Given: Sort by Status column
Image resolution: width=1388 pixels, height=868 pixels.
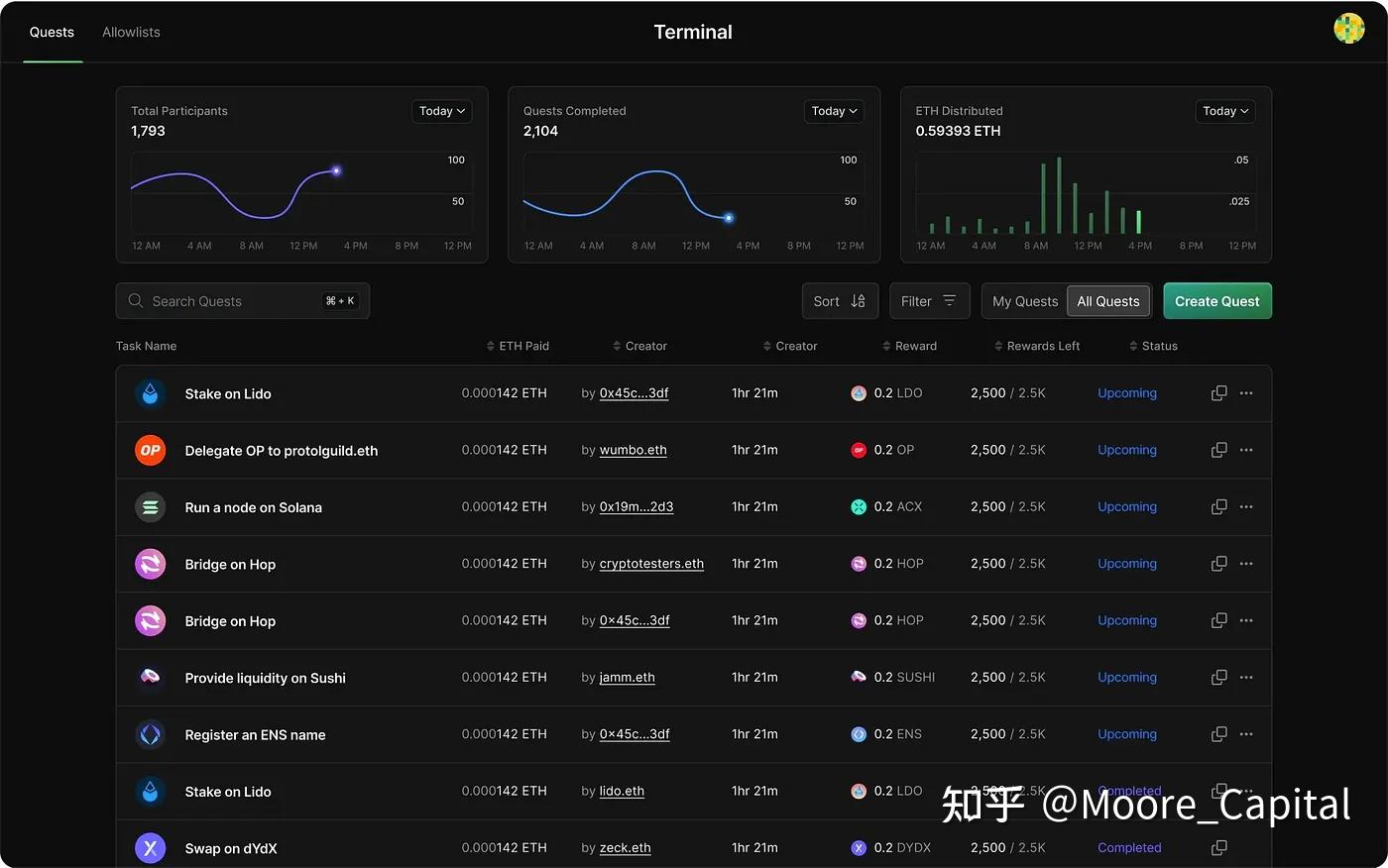Looking at the screenshot, I should tap(1153, 346).
